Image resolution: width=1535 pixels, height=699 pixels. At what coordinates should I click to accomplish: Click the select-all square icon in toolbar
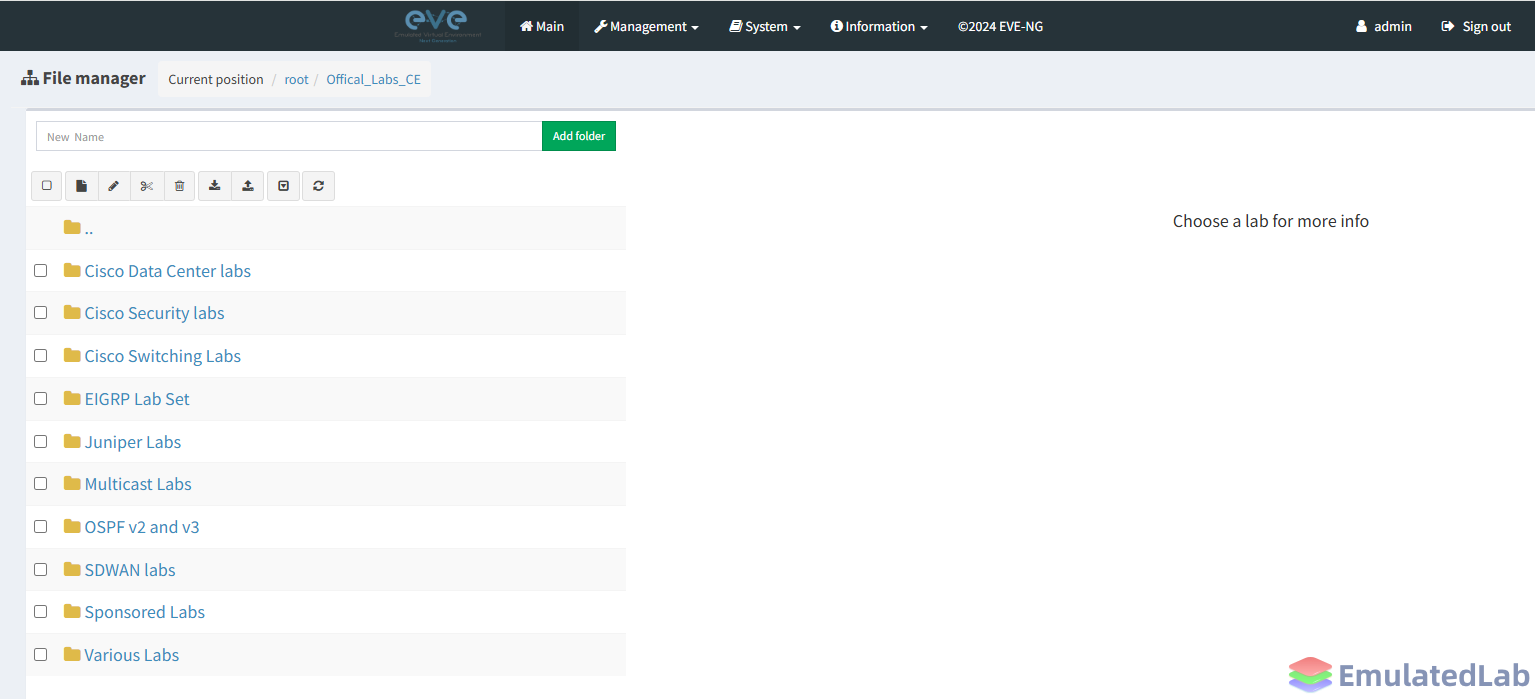(46, 186)
